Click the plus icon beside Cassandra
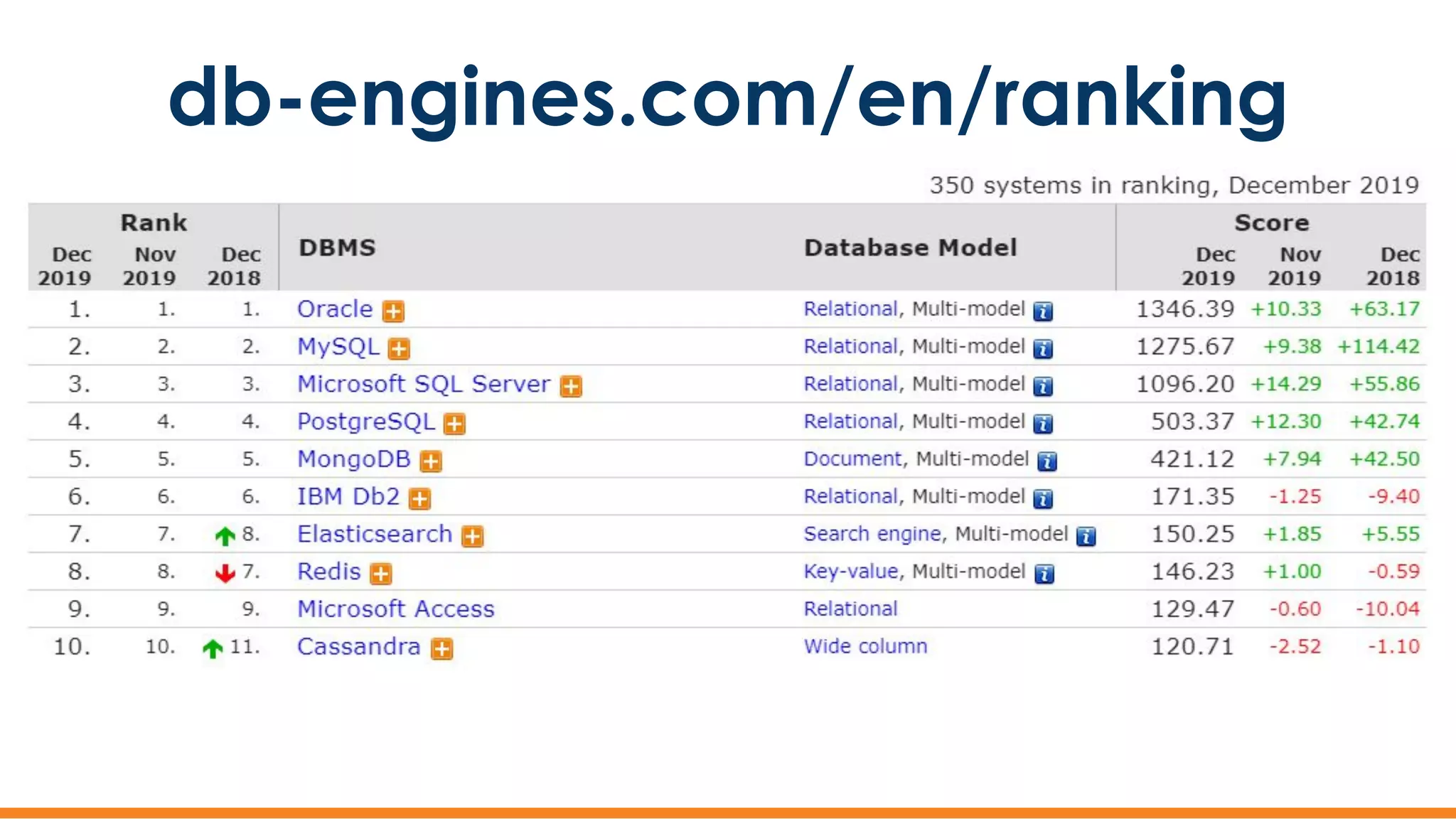The image size is (1456, 819). pos(442,649)
